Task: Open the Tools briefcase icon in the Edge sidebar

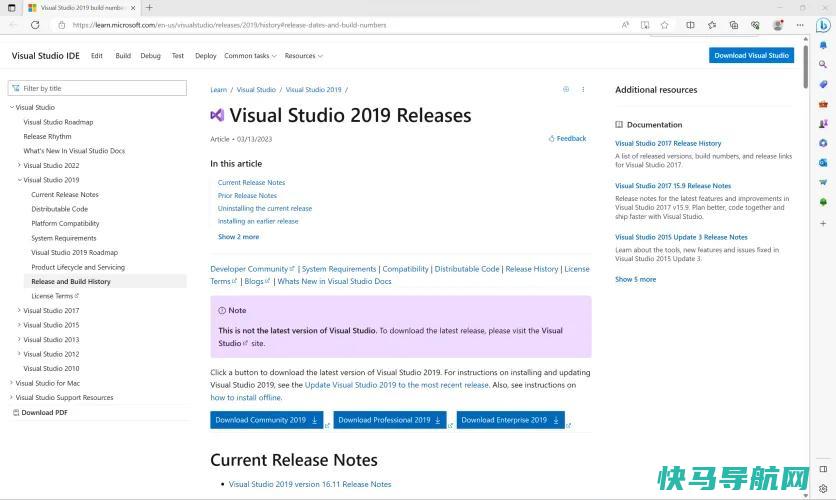Action: [823, 104]
